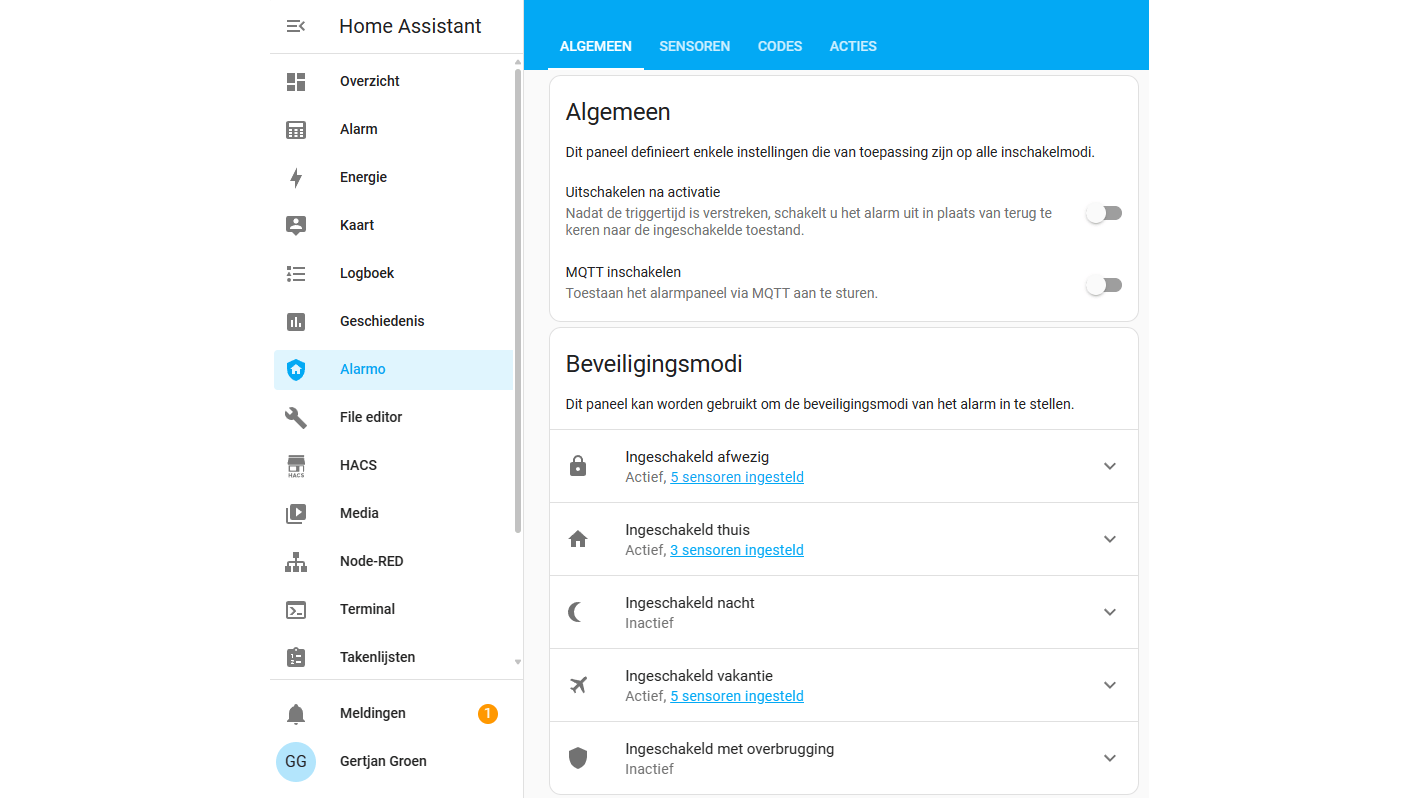The image size is (1419, 798).
Task: Open the Overzicht dashboard icon
Action: [x=296, y=81]
